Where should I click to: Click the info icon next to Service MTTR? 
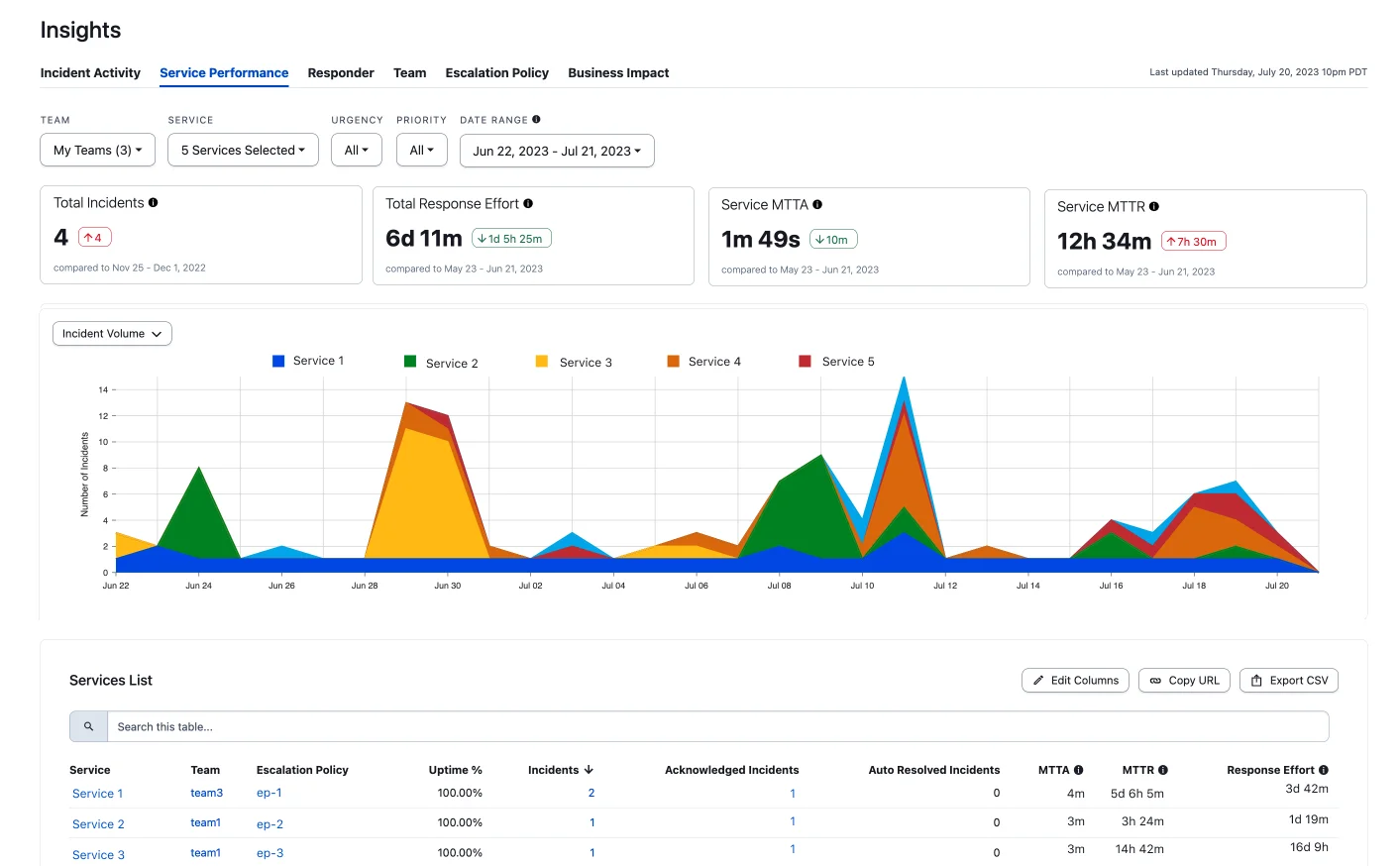tap(1154, 206)
